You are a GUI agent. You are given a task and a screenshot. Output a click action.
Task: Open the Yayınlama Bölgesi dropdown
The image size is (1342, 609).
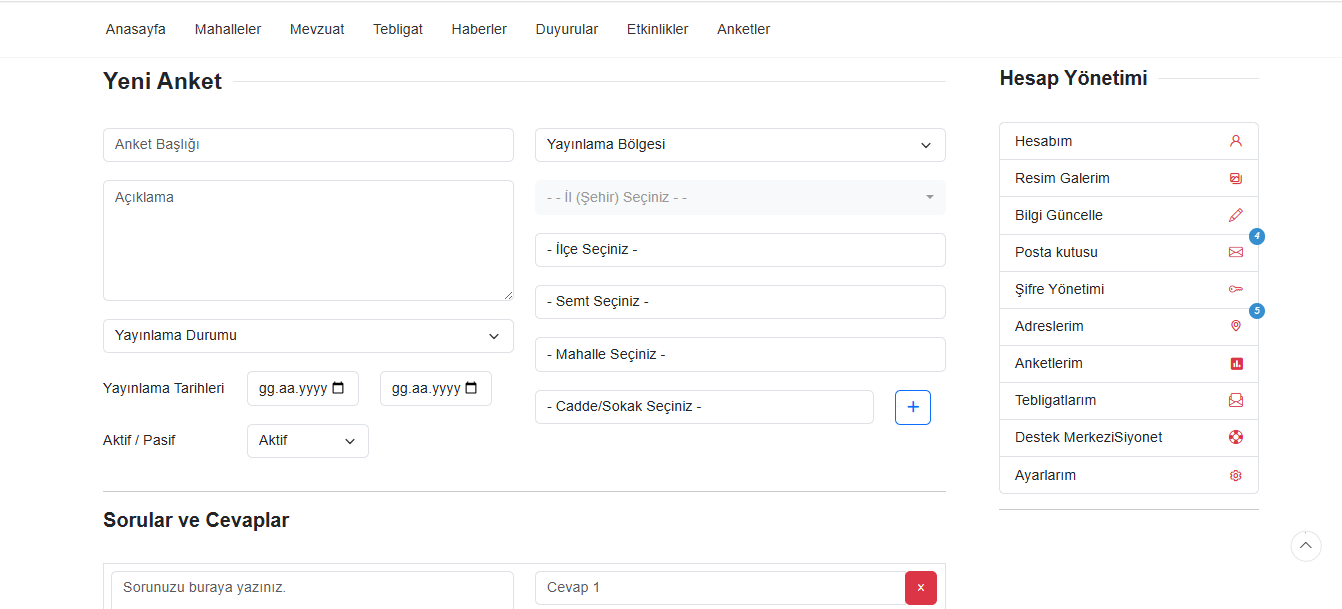click(x=740, y=145)
